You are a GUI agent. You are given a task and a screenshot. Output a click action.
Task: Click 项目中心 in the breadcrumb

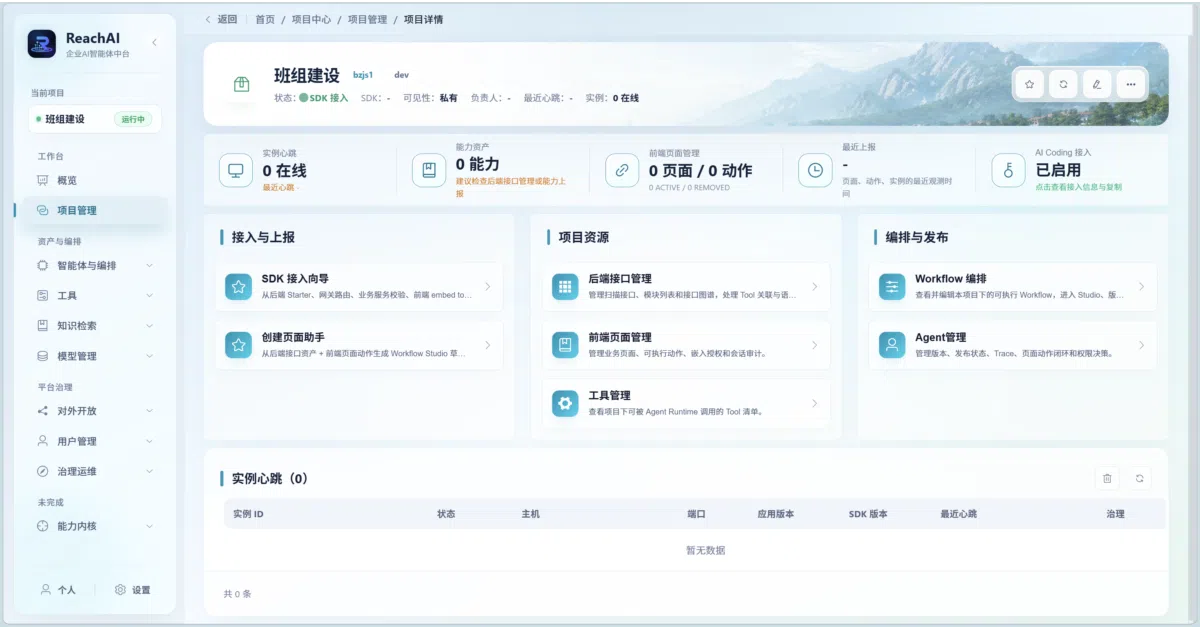[x=310, y=19]
